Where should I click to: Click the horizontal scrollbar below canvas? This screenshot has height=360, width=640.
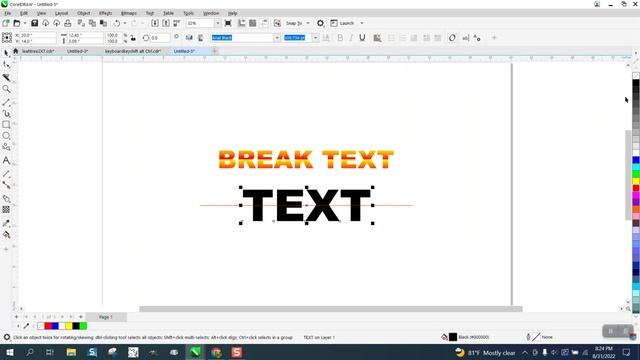331,309
